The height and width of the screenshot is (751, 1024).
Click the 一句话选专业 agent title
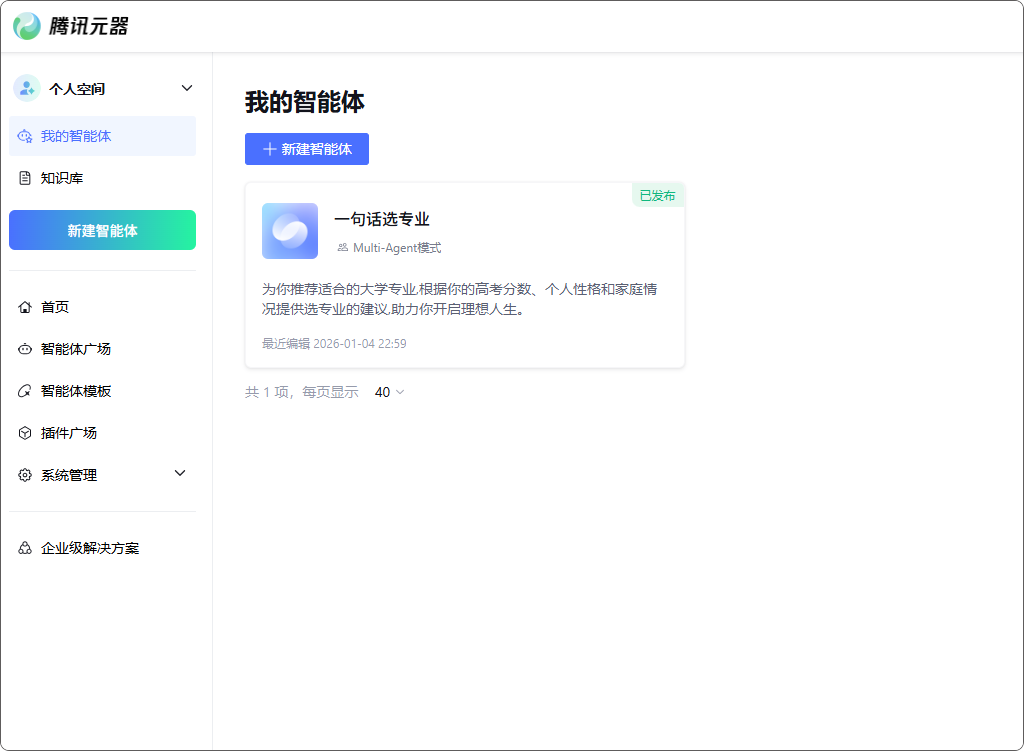point(381,219)
